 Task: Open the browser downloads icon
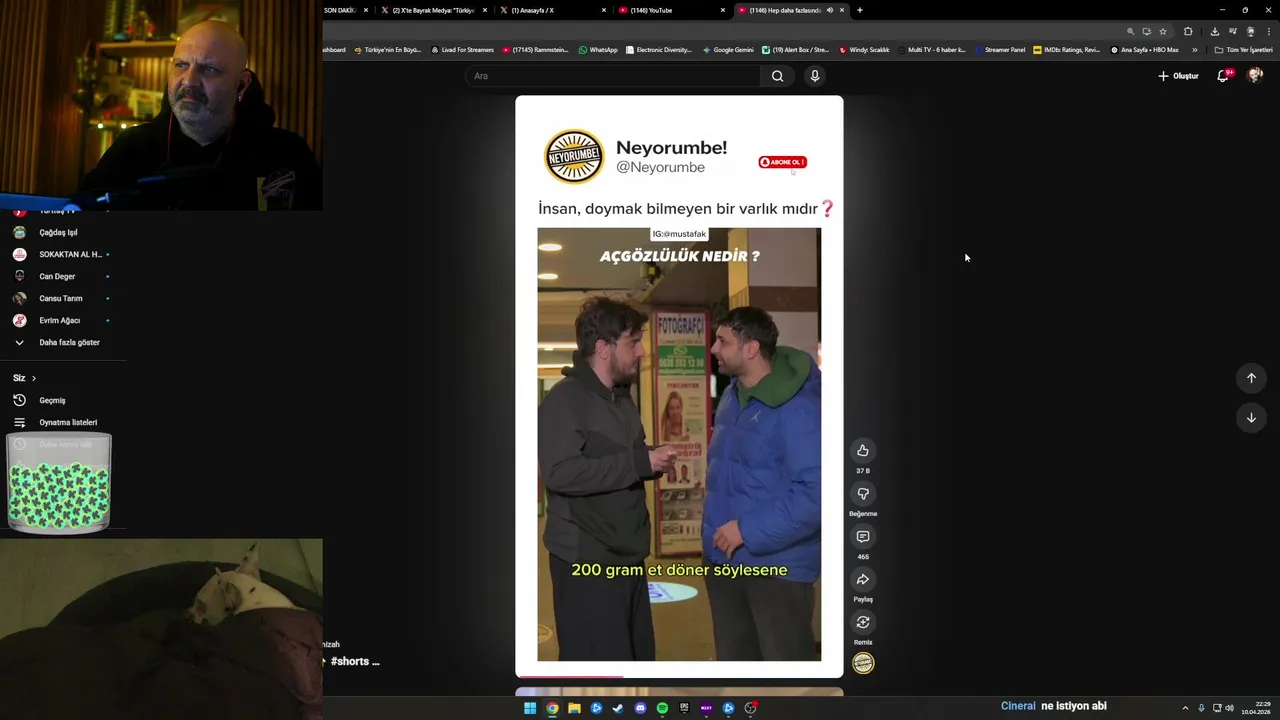[x=1215, y=31]
